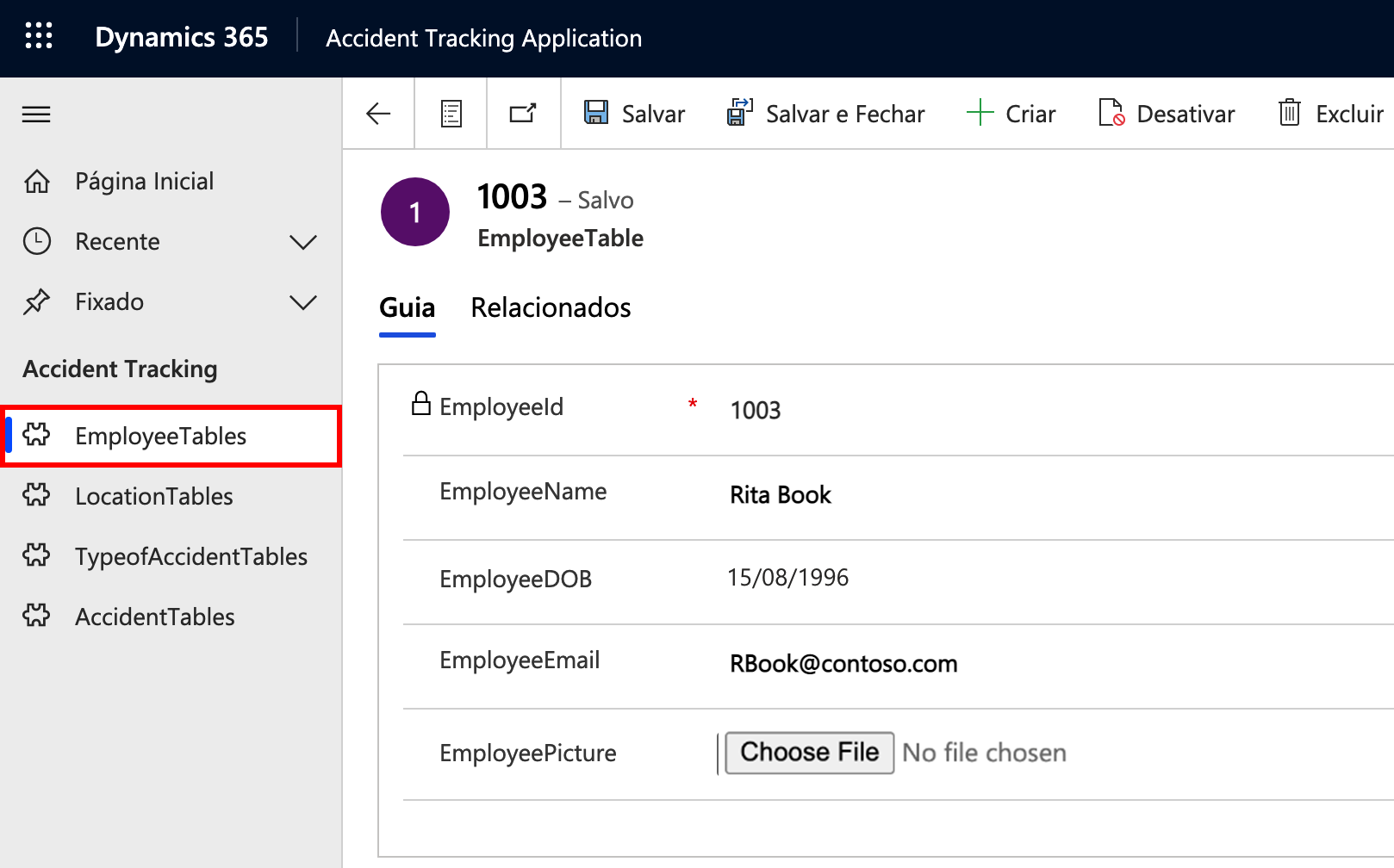Open AccidentTables in the sidebar
Viewport: 1394px width, 868px height.
click(x=155, y=617)
